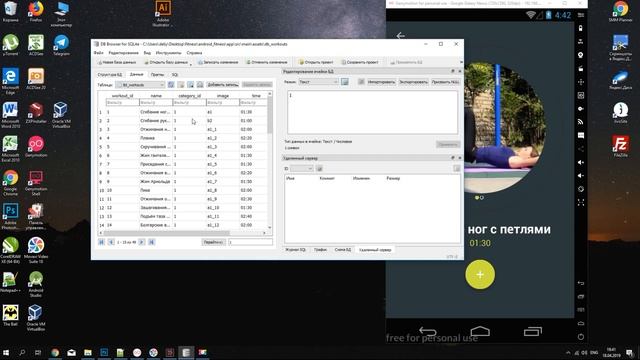The height and width of the screenshot is (360, 640).
Task: Click the Импортировать button
Action: (x=381, y=82)
